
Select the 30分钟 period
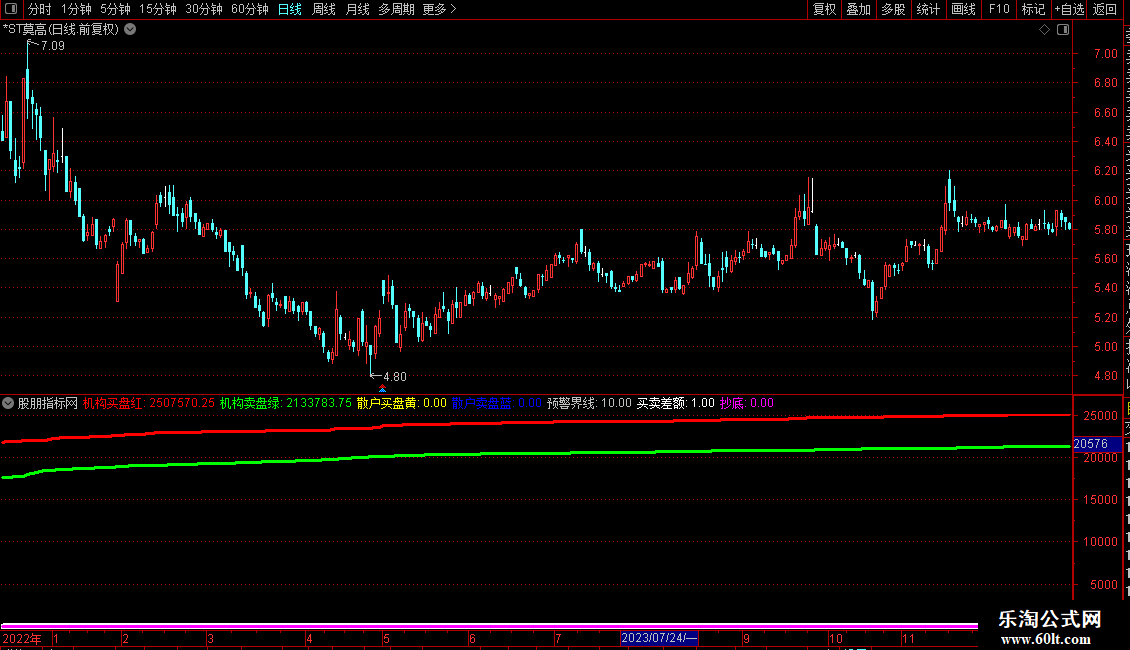pyautogui.click(x=204, y=9)
